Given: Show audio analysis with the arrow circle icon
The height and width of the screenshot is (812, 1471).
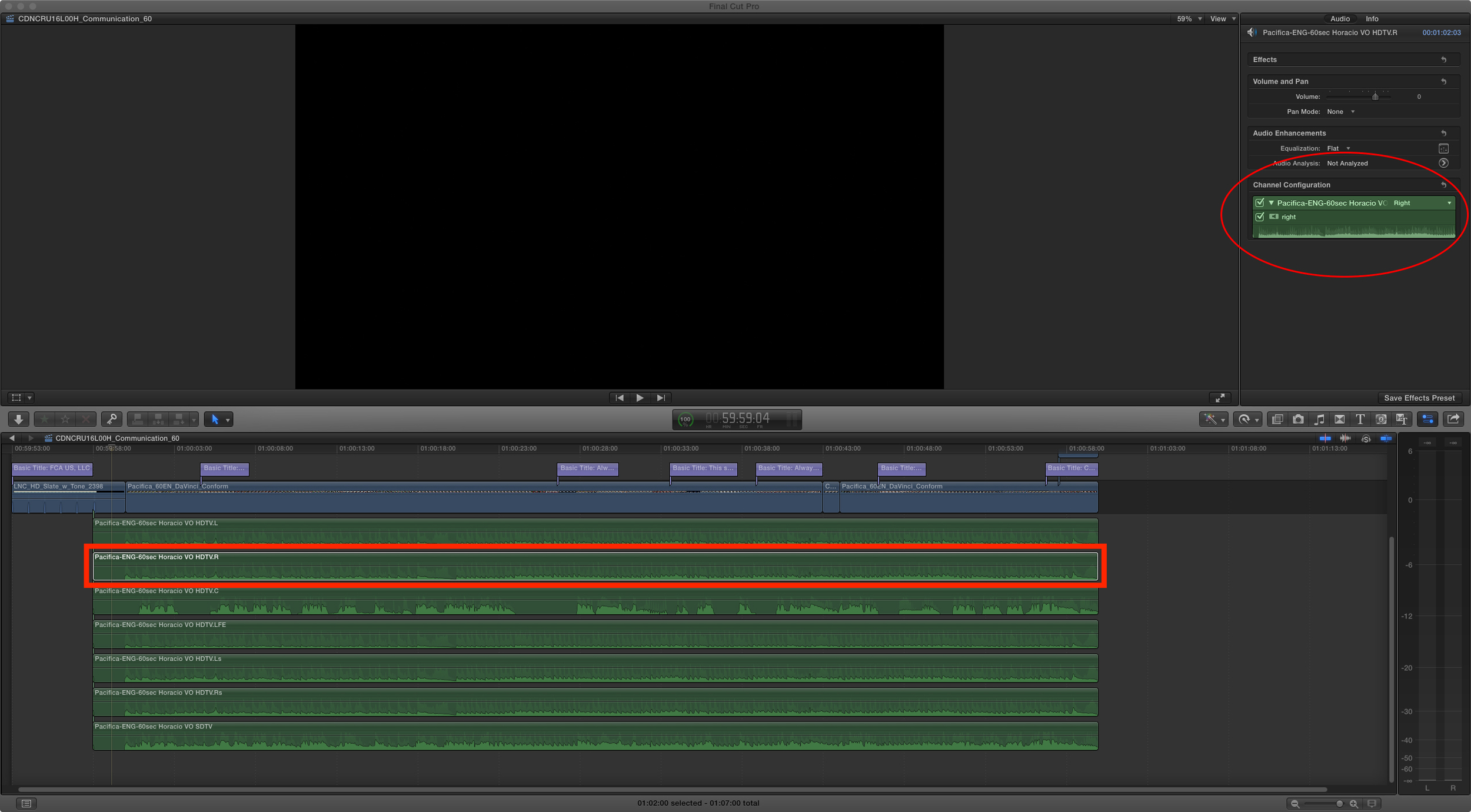Looking at the screenshot, I should (1443, 163).
